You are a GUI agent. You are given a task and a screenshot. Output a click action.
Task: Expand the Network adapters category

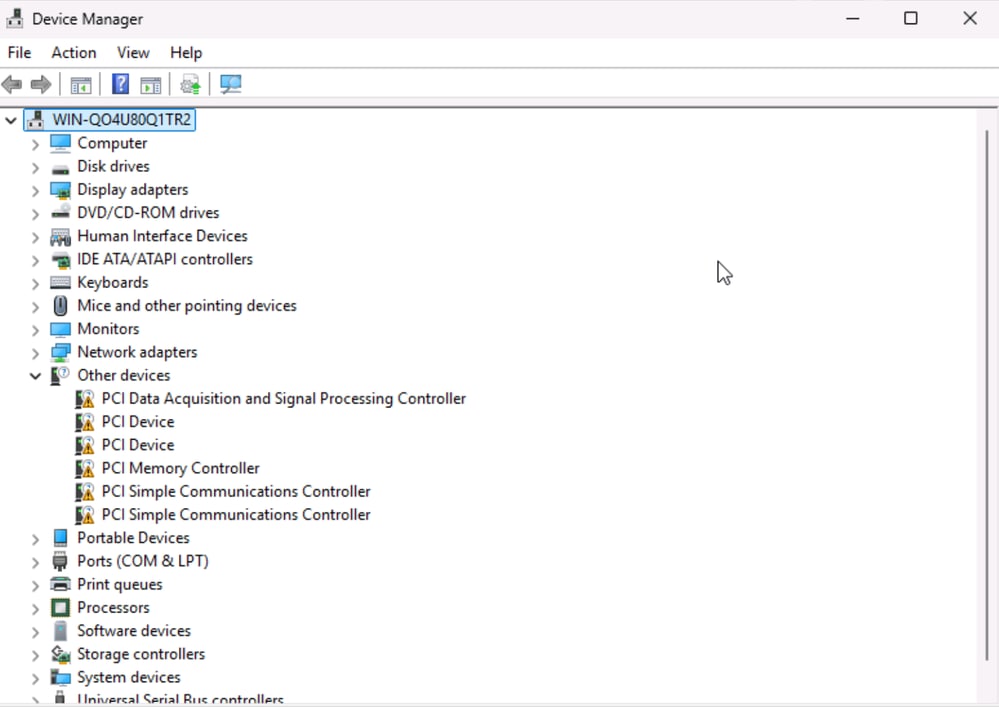(x=36, y=351)
